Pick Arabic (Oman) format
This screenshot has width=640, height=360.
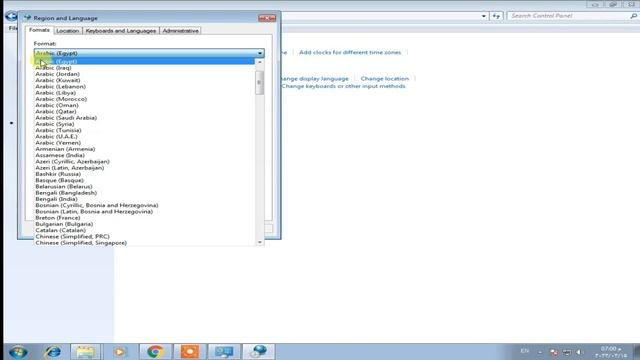(144, 105)
